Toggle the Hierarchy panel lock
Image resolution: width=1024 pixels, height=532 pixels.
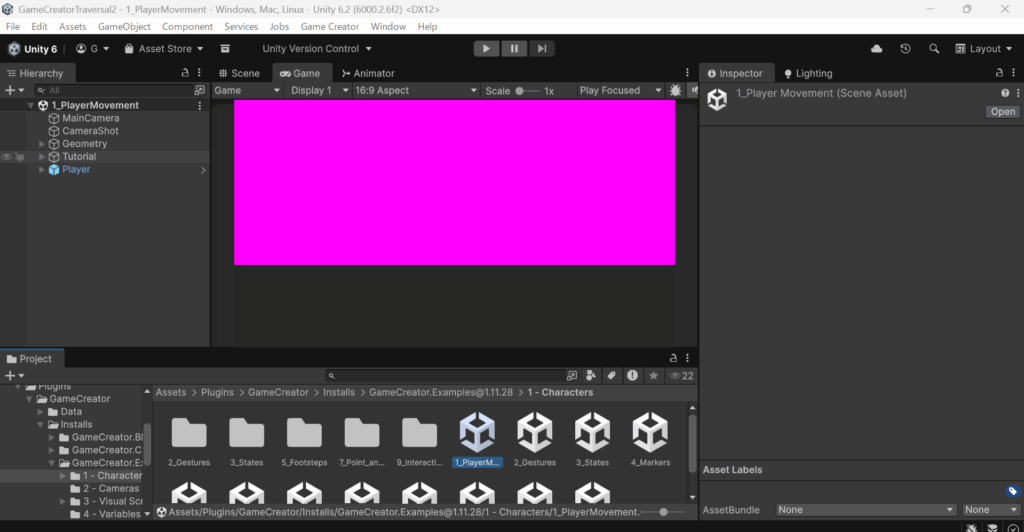184,73
